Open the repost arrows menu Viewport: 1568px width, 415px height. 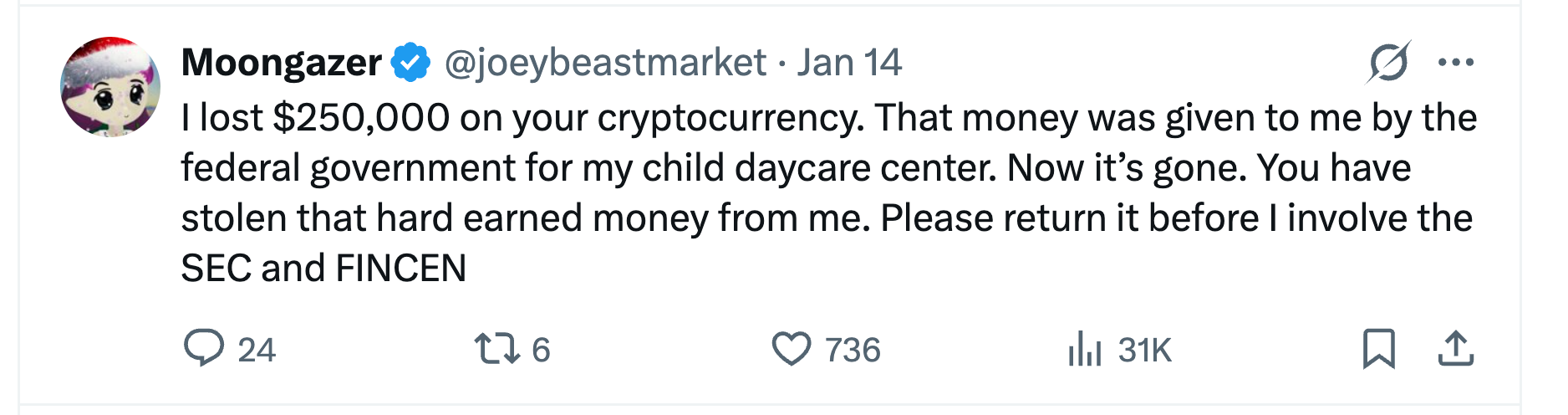[496, 349]
